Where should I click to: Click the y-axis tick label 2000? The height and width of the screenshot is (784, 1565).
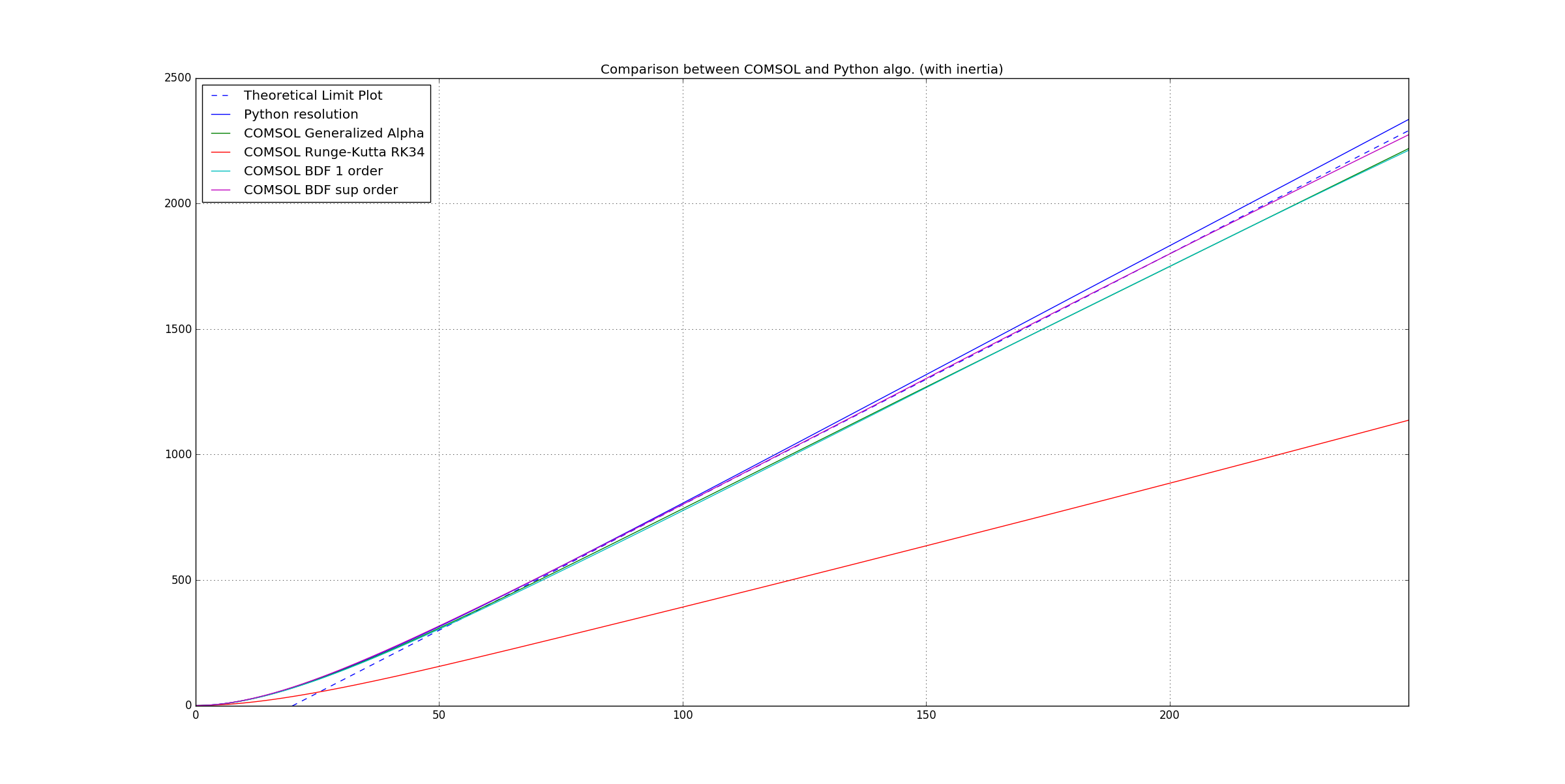coord(178,203)
